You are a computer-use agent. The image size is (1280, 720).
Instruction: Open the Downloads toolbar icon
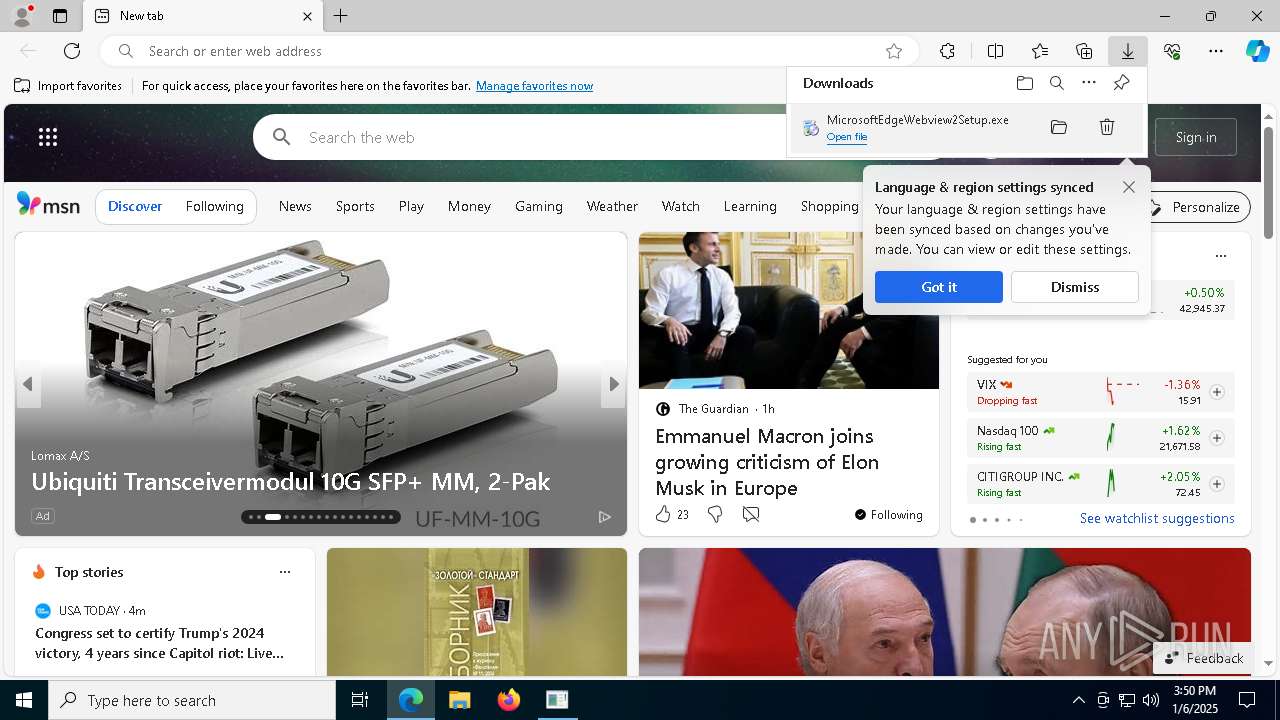point(1127,51)
